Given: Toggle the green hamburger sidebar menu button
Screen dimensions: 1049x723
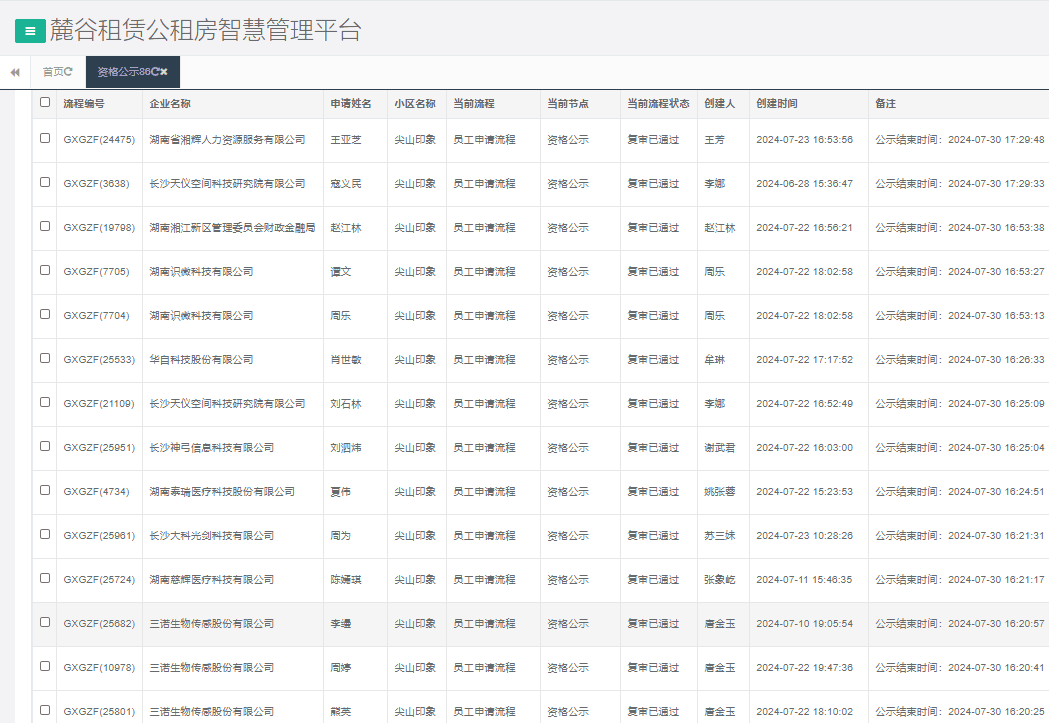Looking at the screenshot, I should tap(30, 31).
